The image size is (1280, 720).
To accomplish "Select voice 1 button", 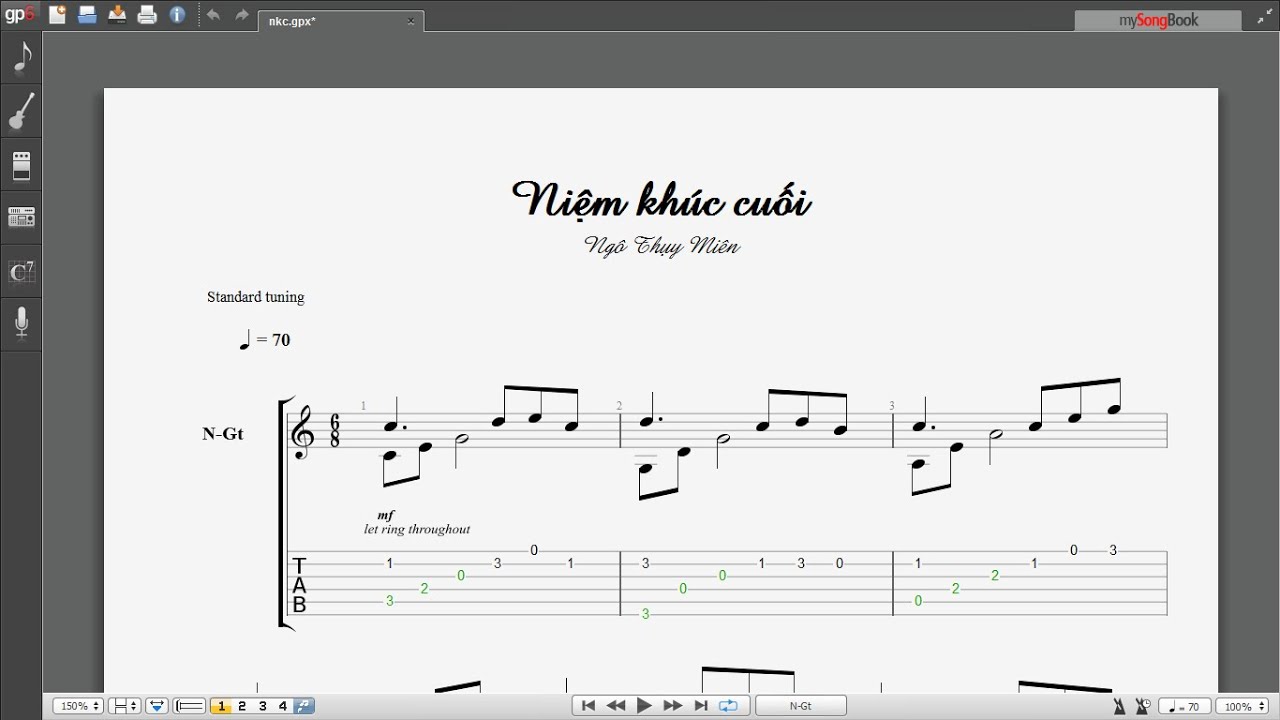I will pyautogui.click(x=221, y=706).
